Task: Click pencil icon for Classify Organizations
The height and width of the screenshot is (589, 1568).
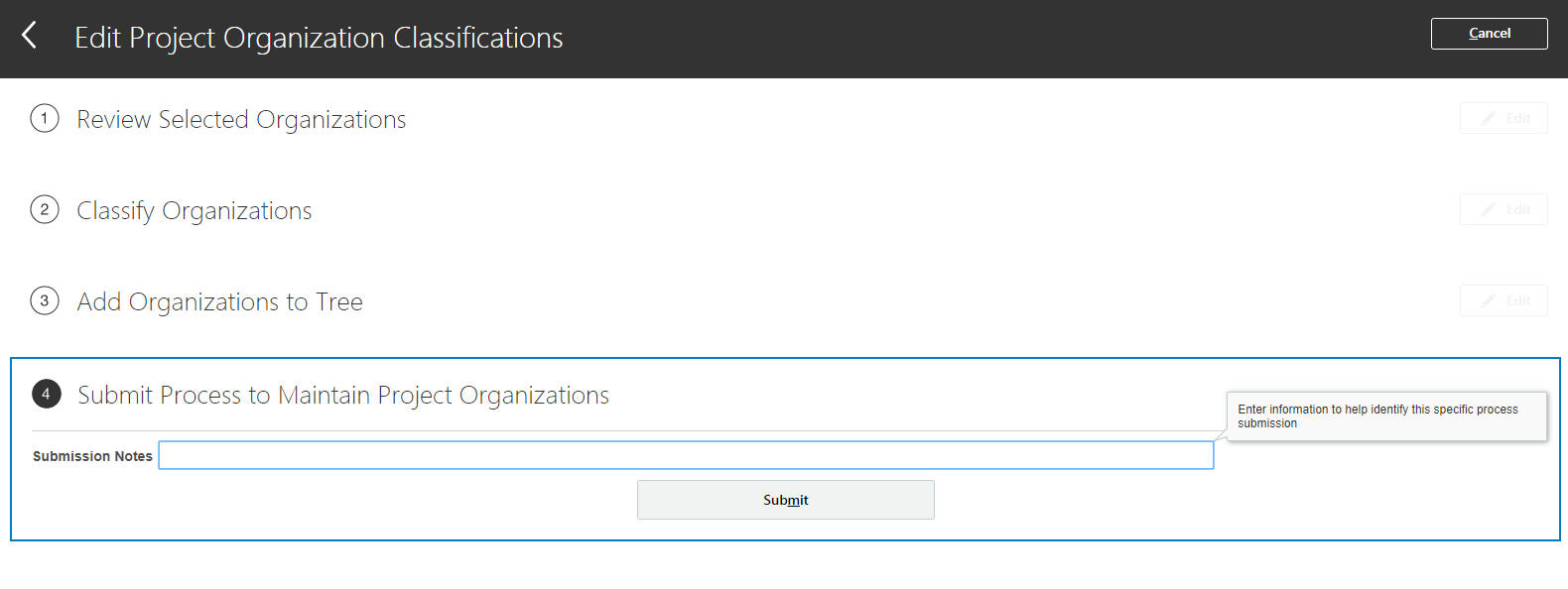Action: pos(1488,209)
